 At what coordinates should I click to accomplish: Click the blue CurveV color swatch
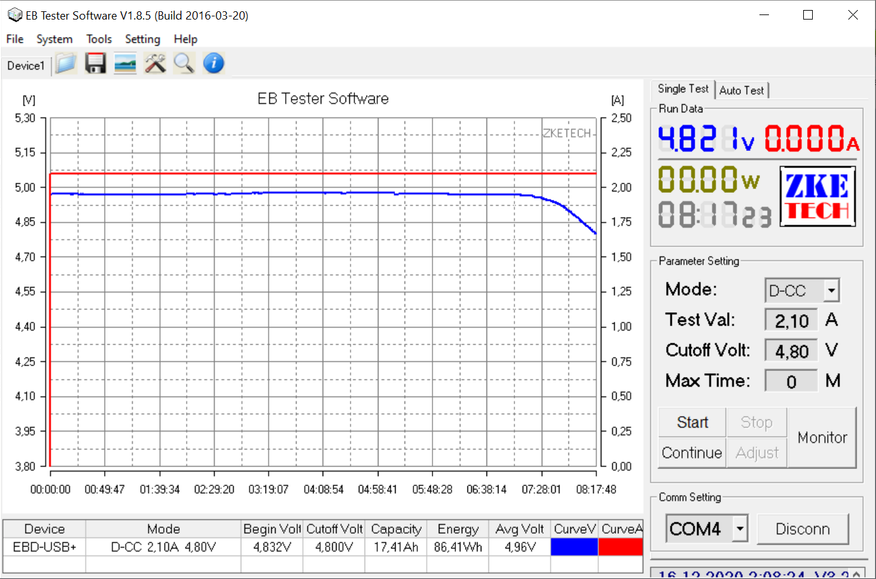point(574,547)
